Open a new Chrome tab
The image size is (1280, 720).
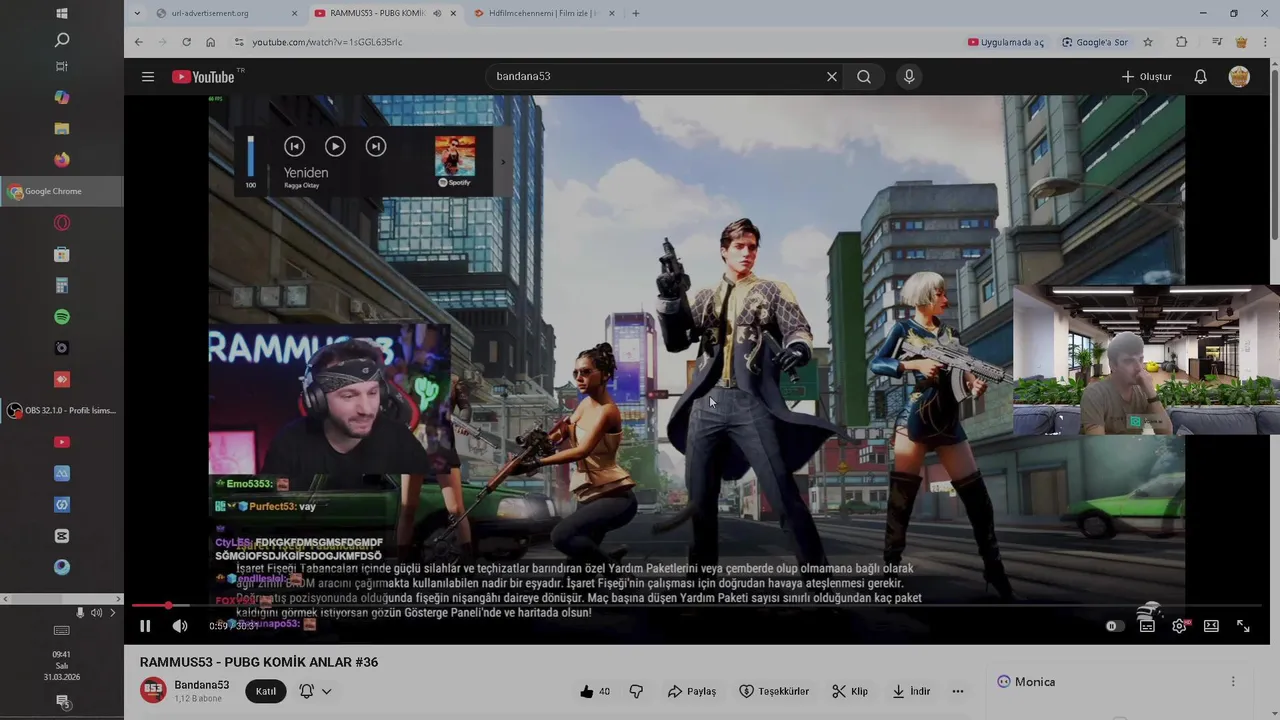635,13
